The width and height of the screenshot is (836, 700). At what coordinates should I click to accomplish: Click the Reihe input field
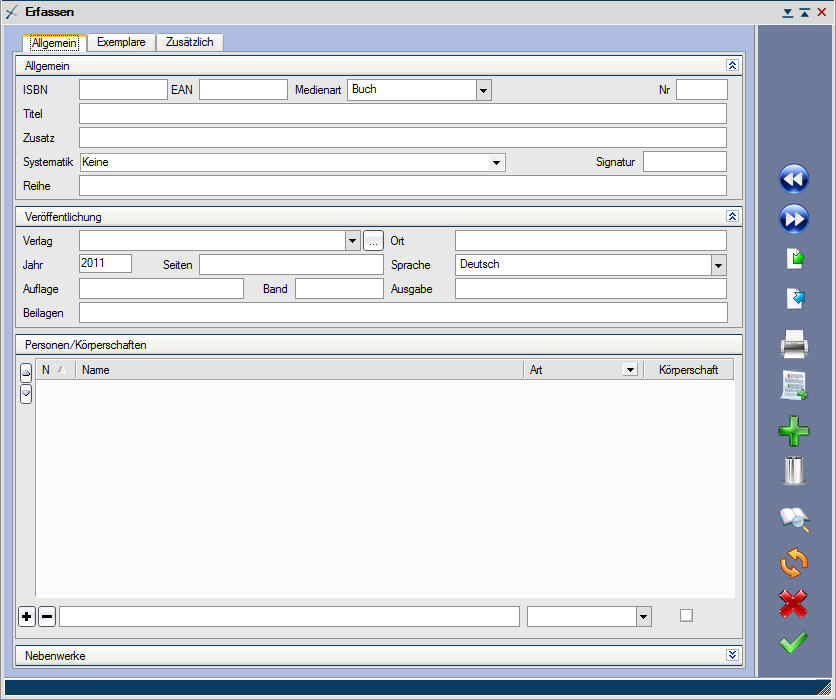pos(403,186)
